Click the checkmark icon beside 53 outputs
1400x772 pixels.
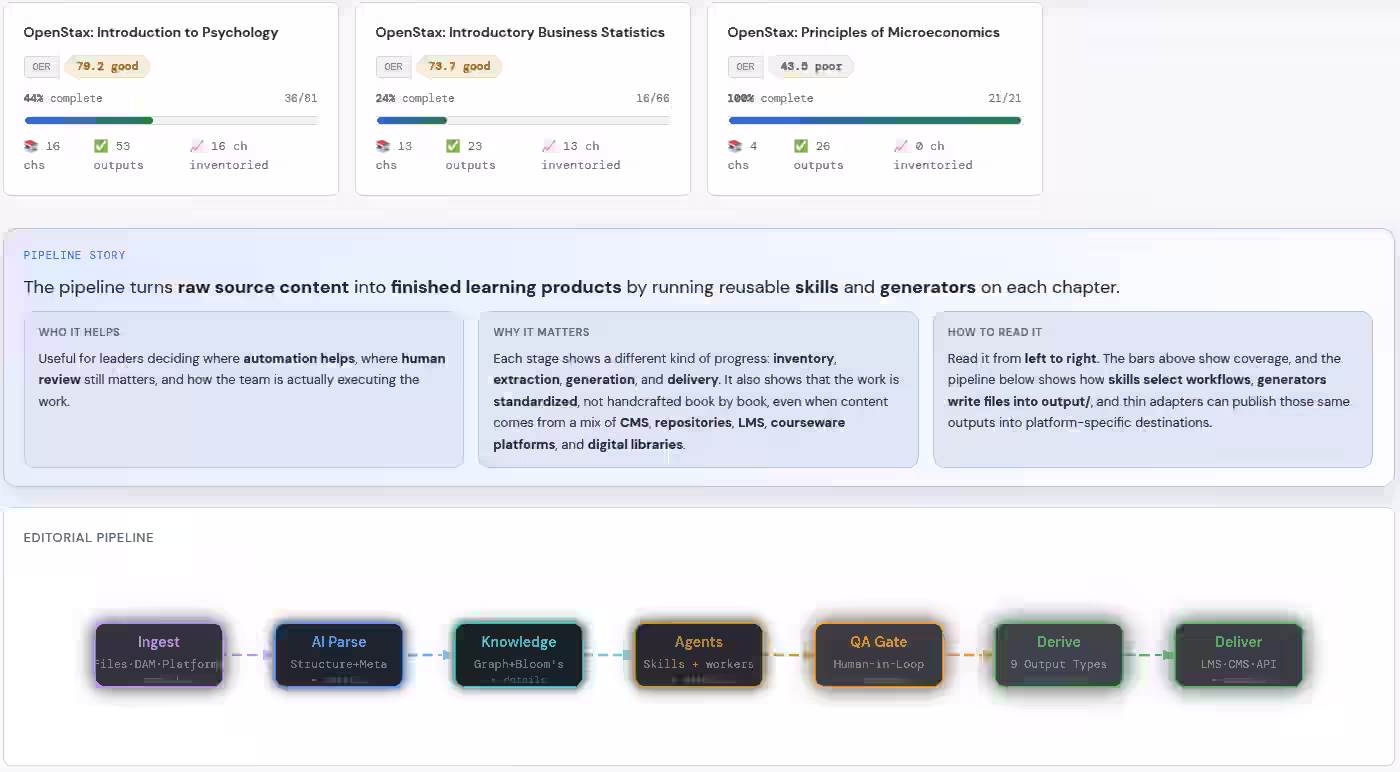[x=101, y=146]
